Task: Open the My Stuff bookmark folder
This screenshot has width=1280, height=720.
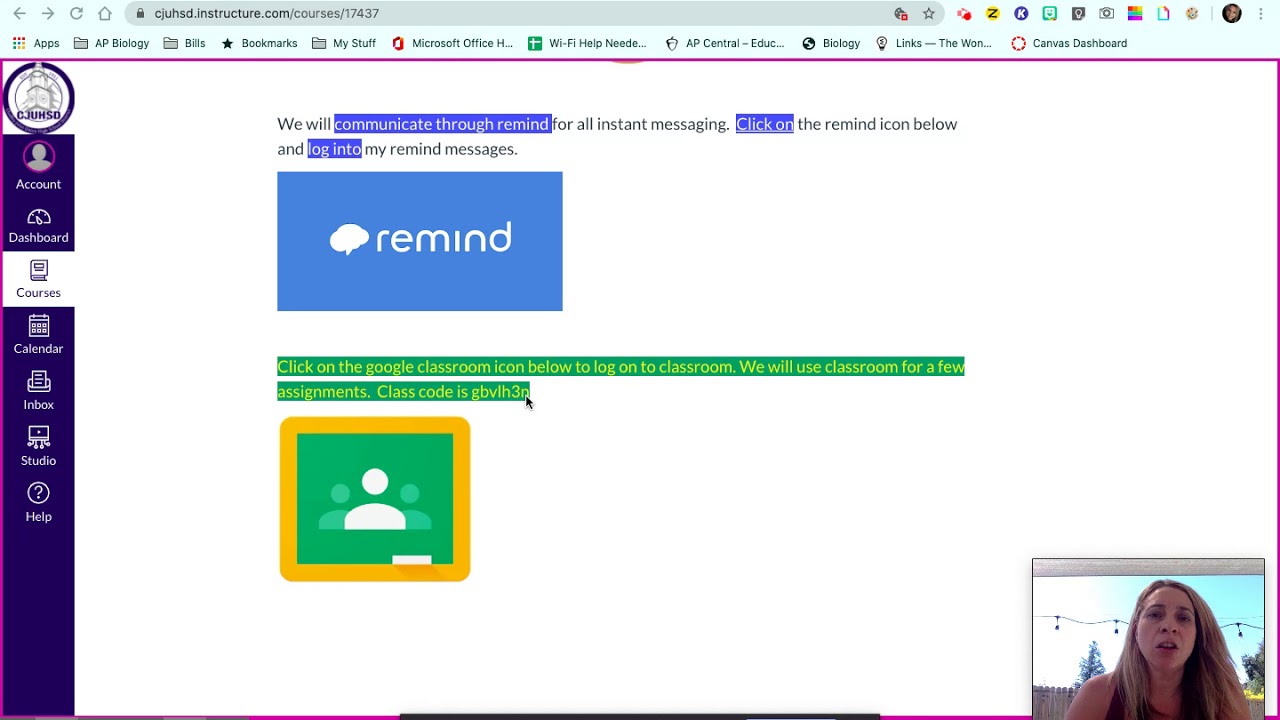Action: coord(344,43)
